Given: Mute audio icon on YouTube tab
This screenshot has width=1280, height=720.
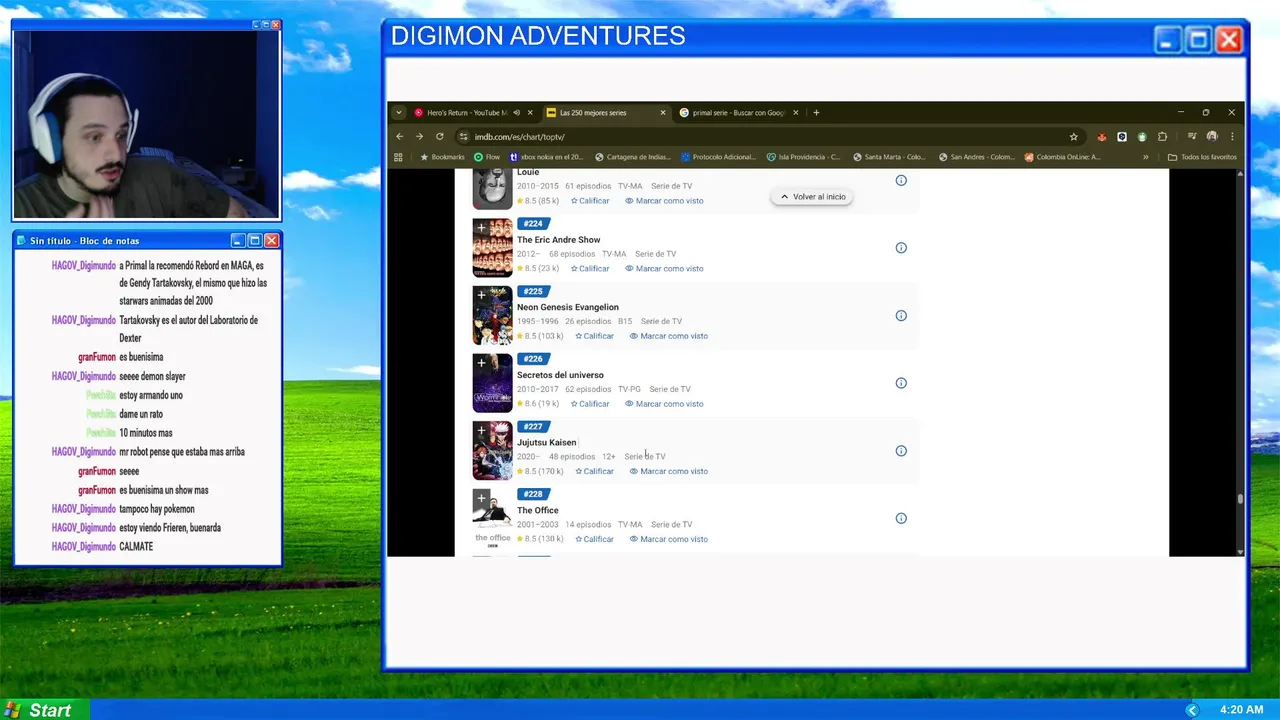Looking at the screenshot, I should 516,113.
